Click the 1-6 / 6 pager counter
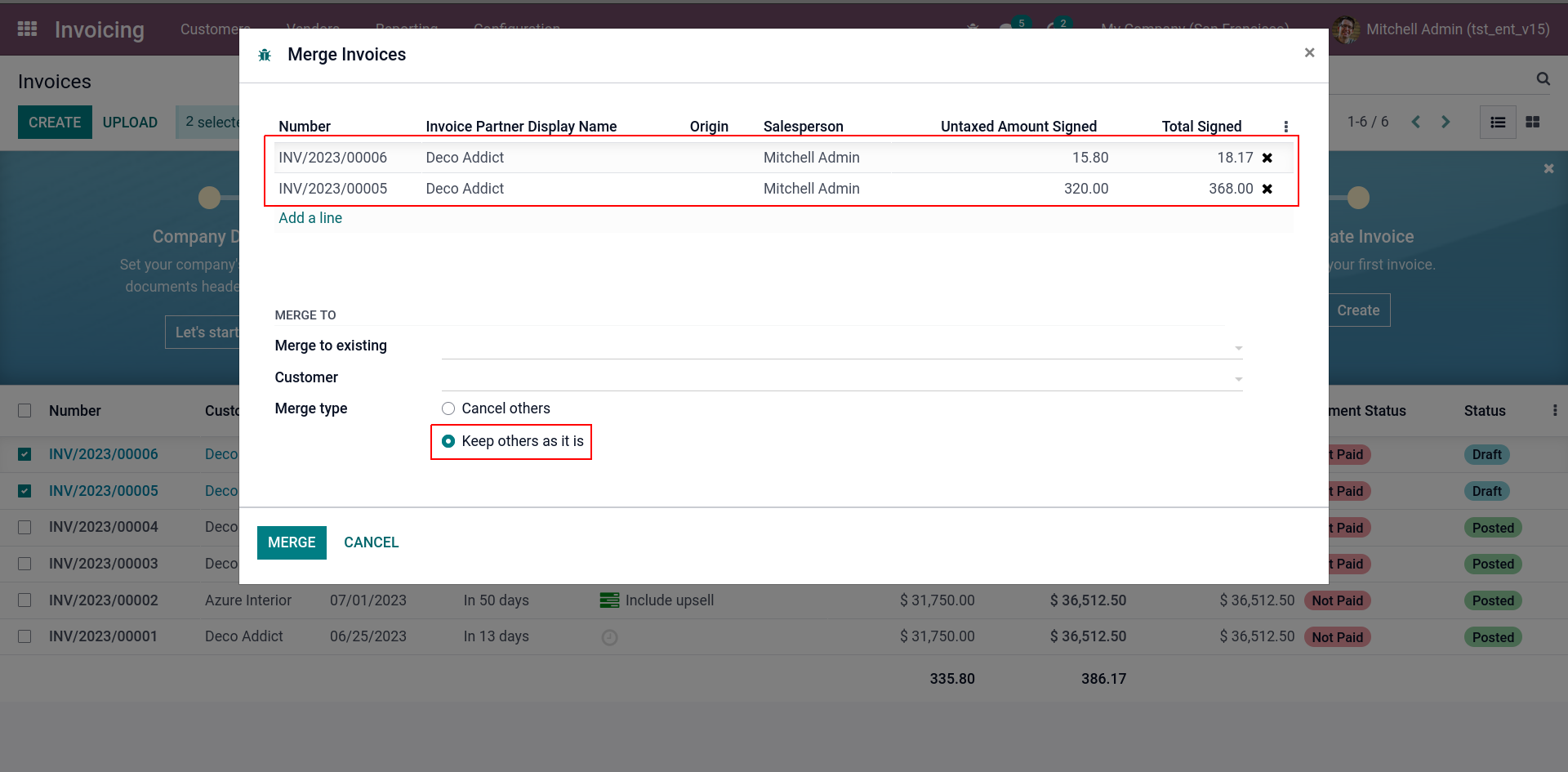This screenshot has width=1568, height=772. coord(1368,122)
